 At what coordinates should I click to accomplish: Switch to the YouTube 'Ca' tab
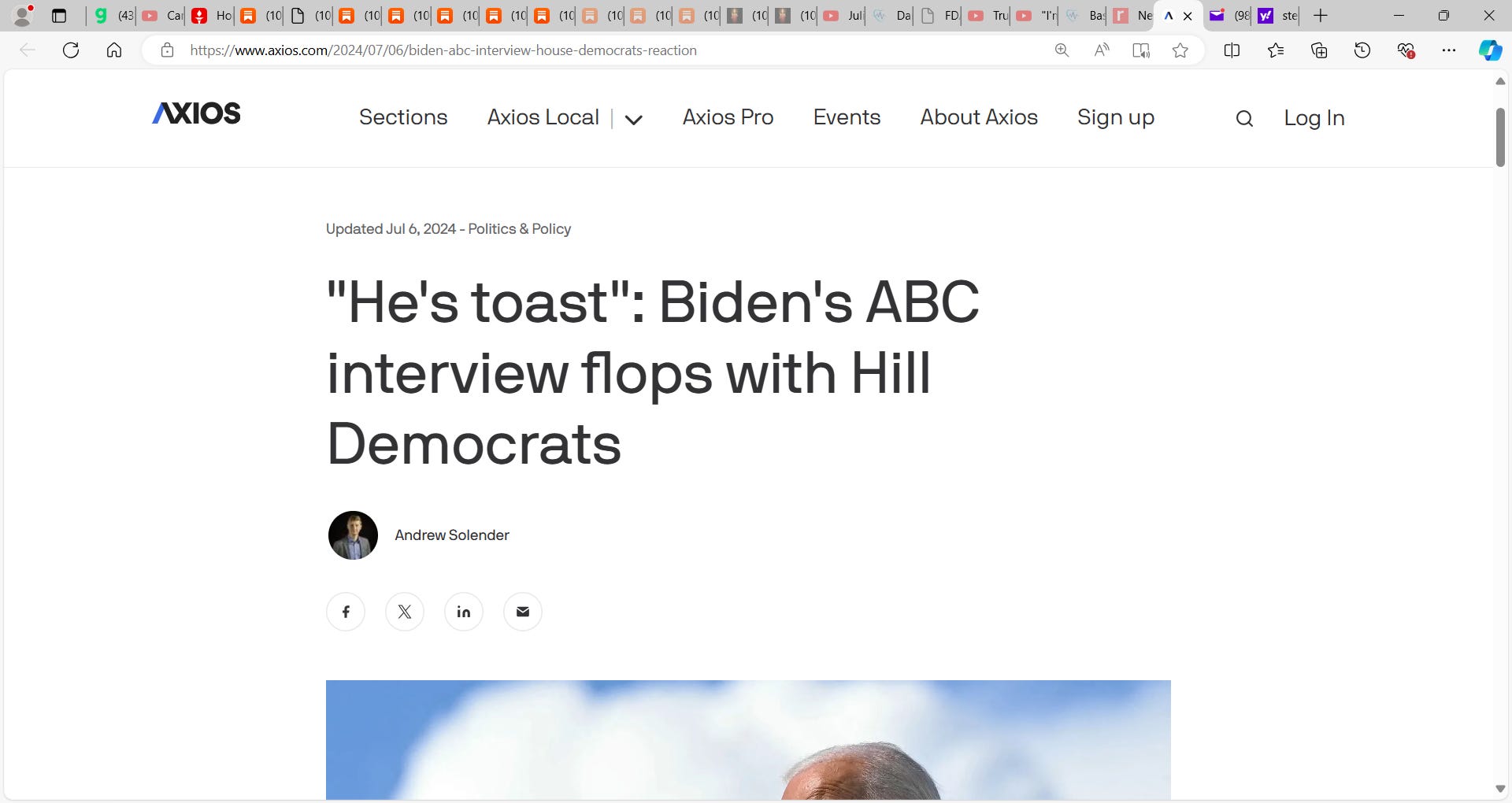tap(161, 16)
